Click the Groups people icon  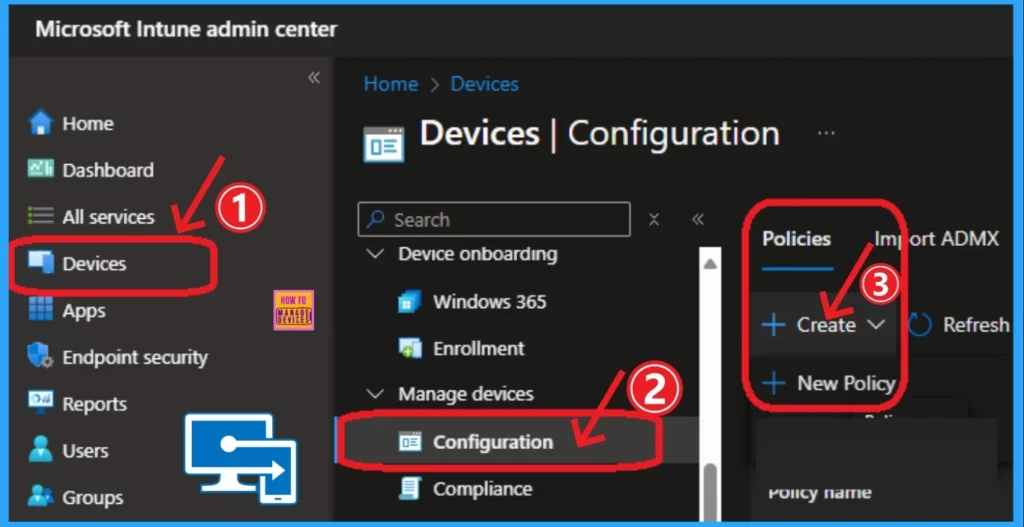click(x=40, y=497)
